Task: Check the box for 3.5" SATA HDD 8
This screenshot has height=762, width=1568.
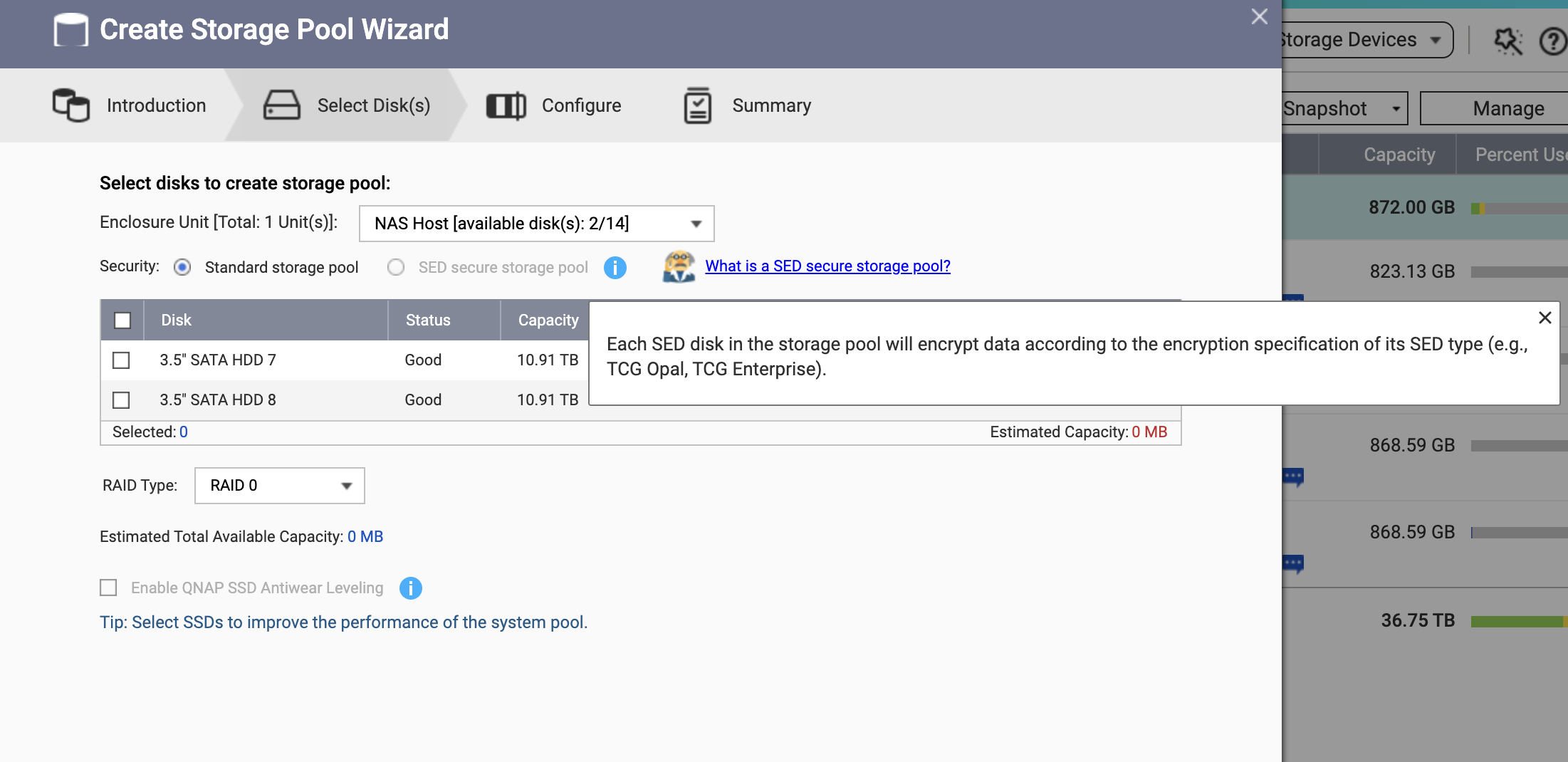Action: coord(122,400)
